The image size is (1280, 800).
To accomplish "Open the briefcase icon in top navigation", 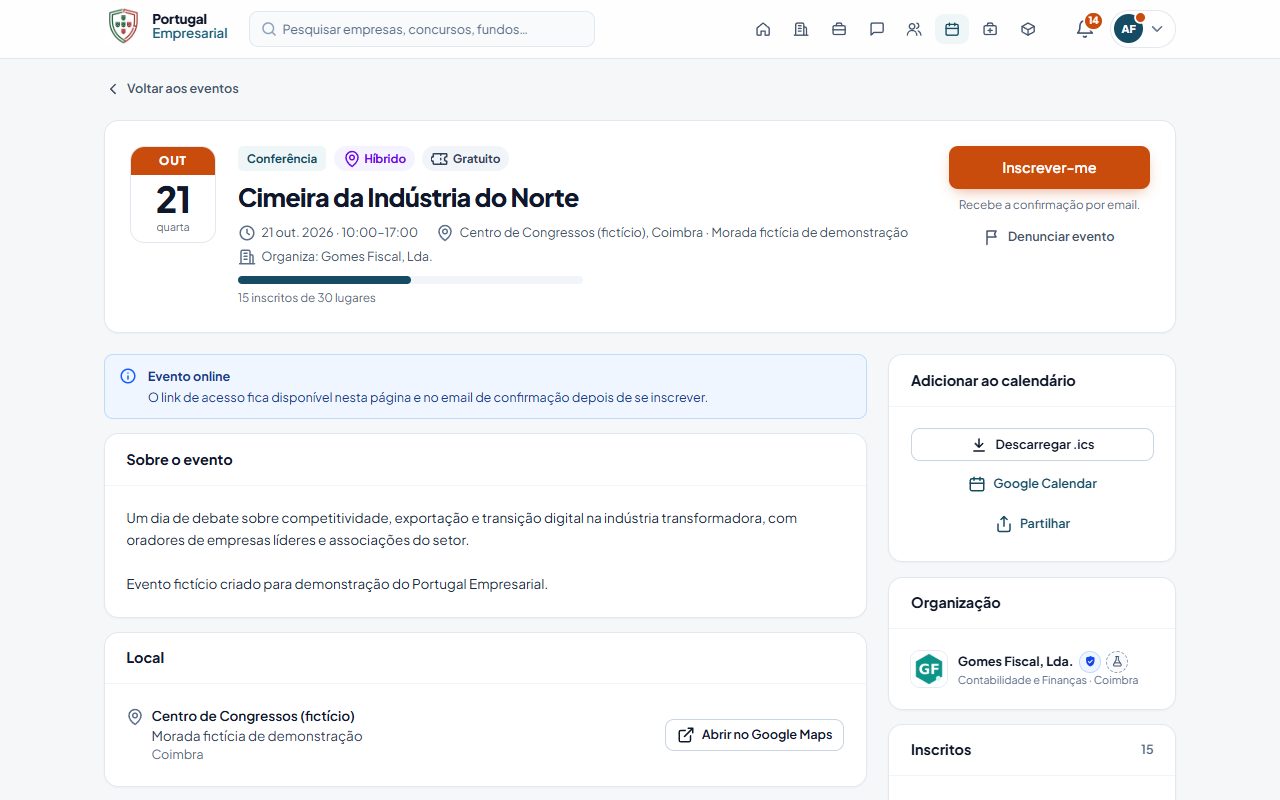I will pos(839,29).
